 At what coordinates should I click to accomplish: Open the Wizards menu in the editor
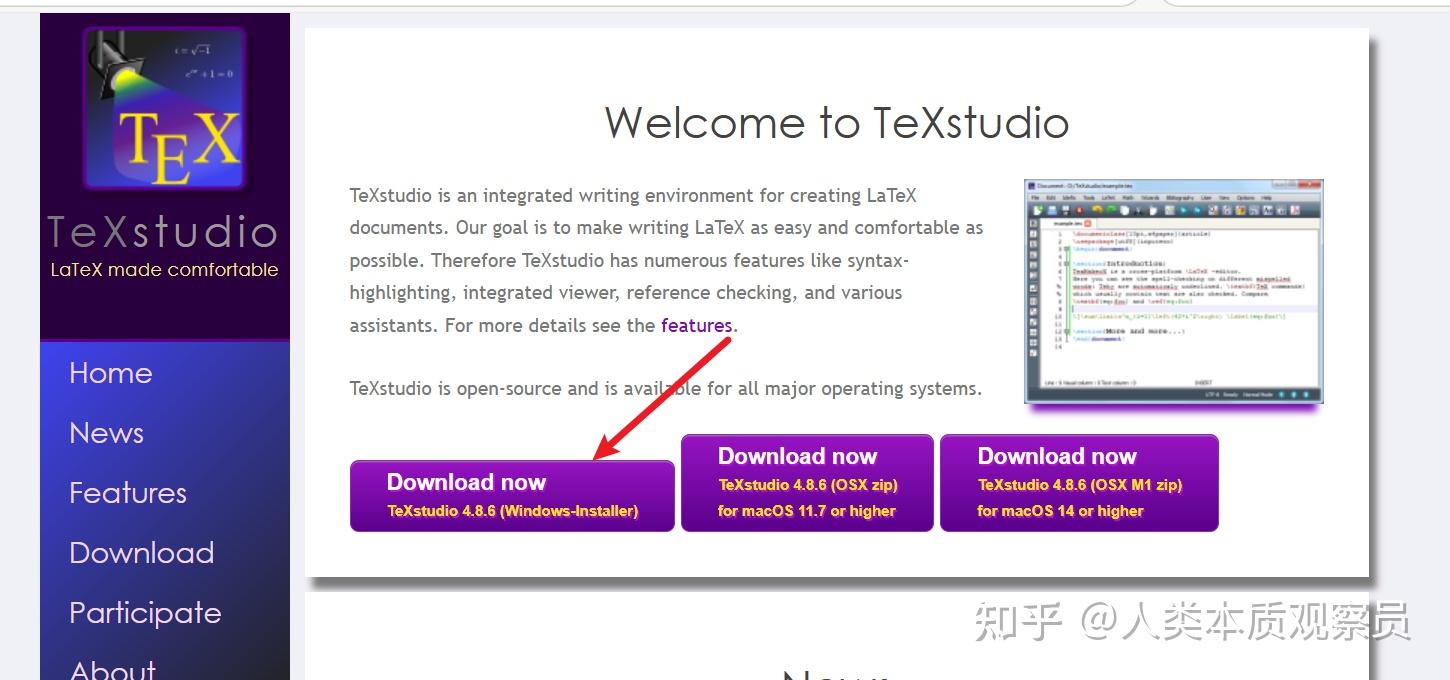[x=1152, y=198]
